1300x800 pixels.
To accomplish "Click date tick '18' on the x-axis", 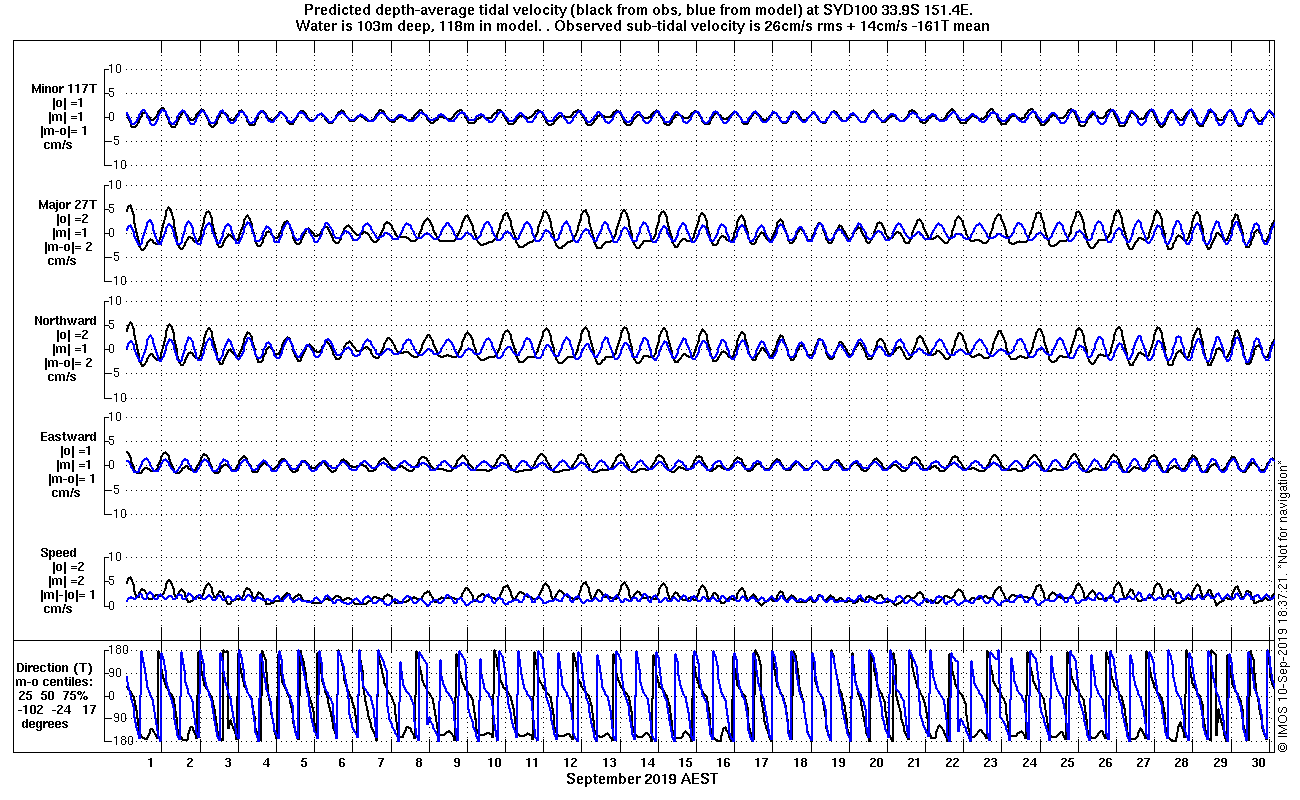I will click(x=800, y=762).
